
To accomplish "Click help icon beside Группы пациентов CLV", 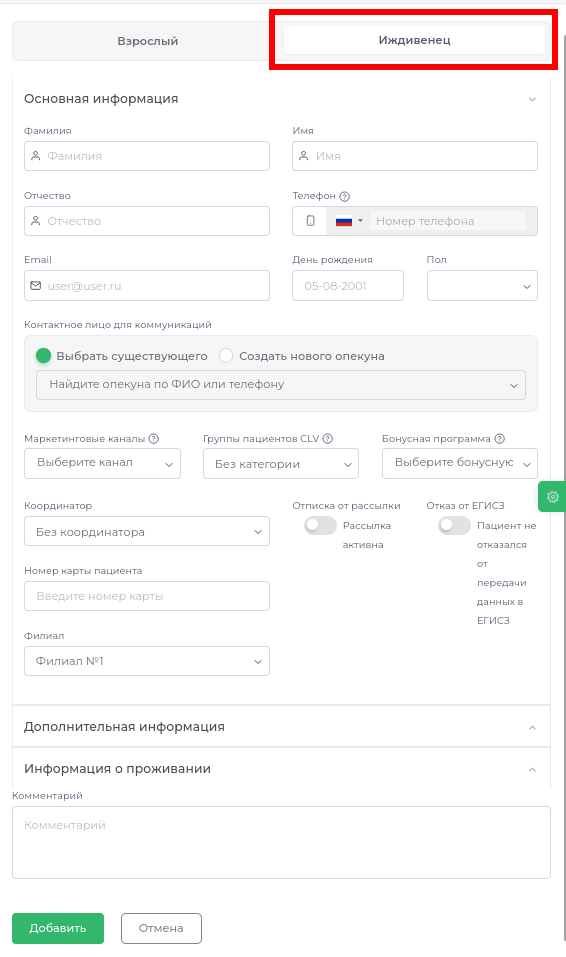I will tap(328, 439).
